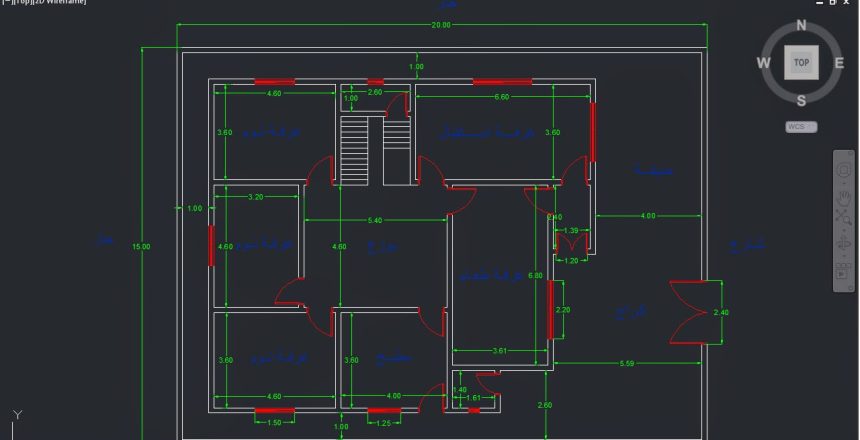
Task: Select the 1.25 window width dimension
Action: pos(383,422)
